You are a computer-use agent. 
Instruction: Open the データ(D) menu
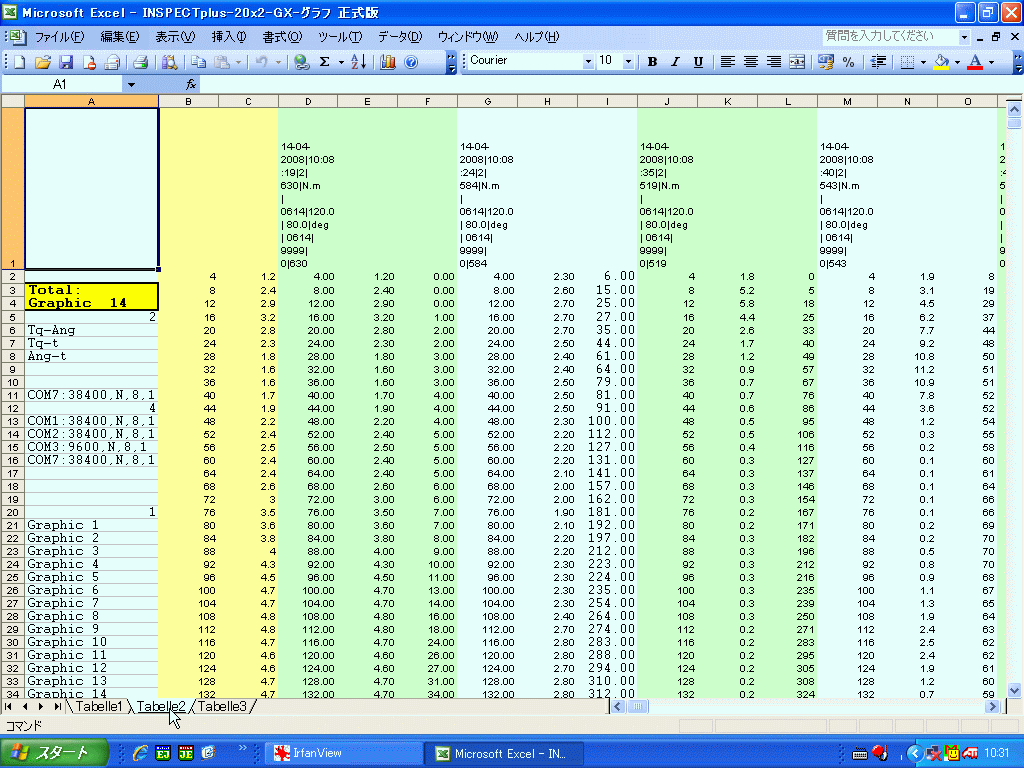point(400,37)
